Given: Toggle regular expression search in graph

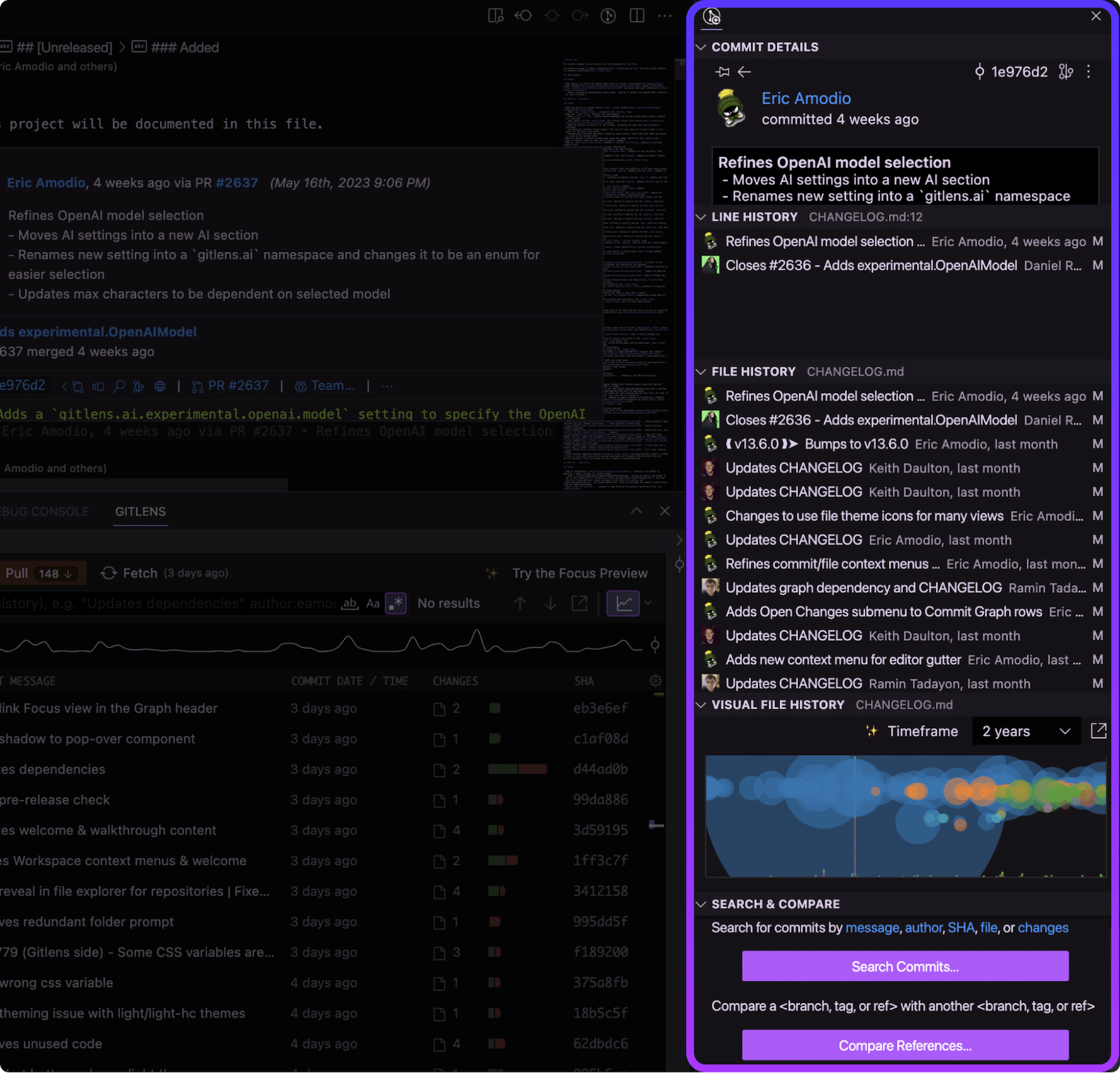Looking at the screenshot, I should (396, 603).
